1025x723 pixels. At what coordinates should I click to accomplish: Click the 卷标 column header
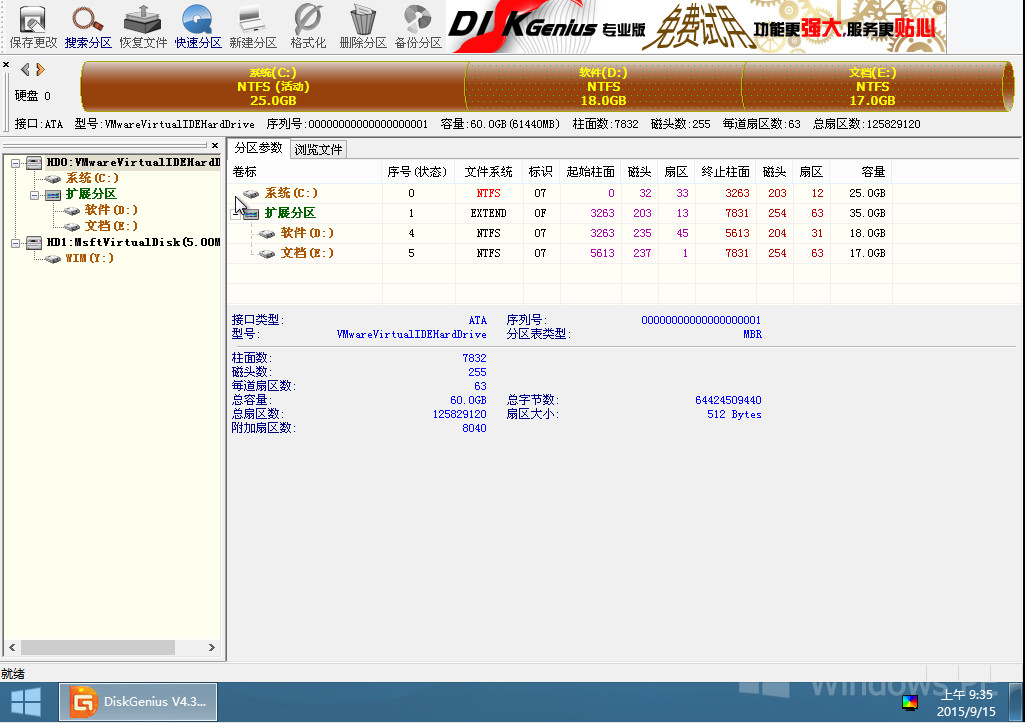pos(305,172)
